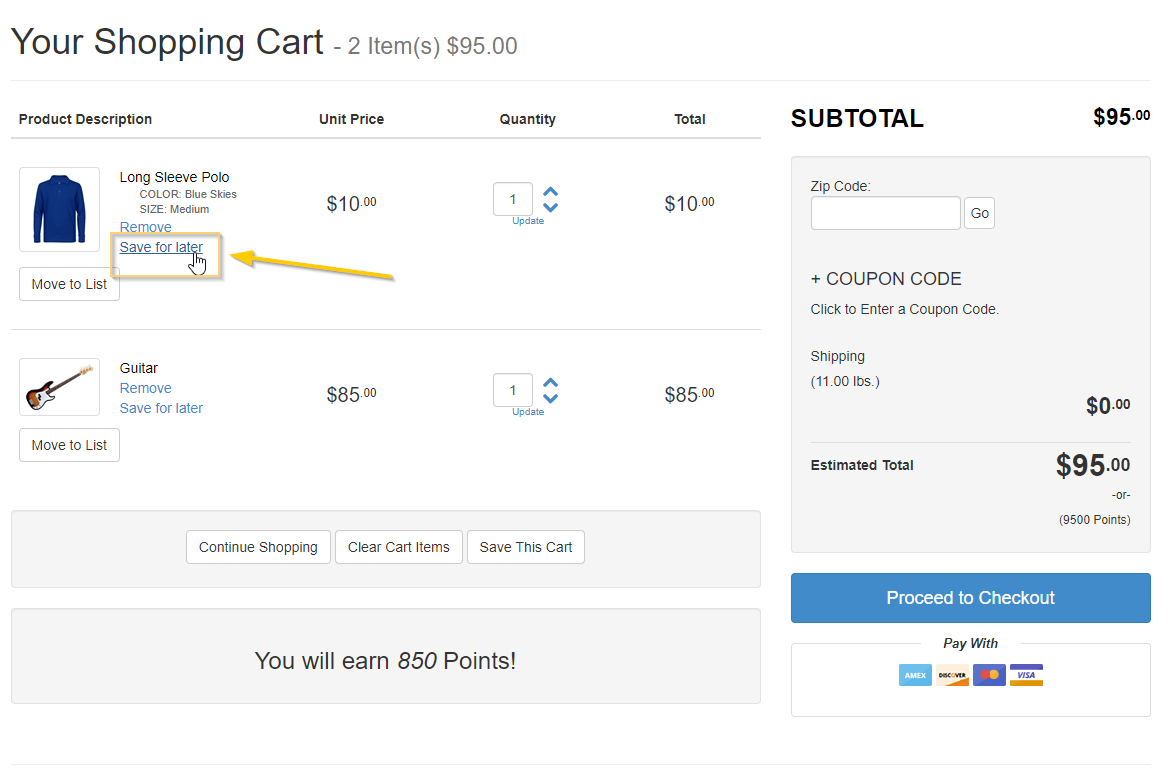Open the blue polo shirt thumbnail

tap(59, 209)
